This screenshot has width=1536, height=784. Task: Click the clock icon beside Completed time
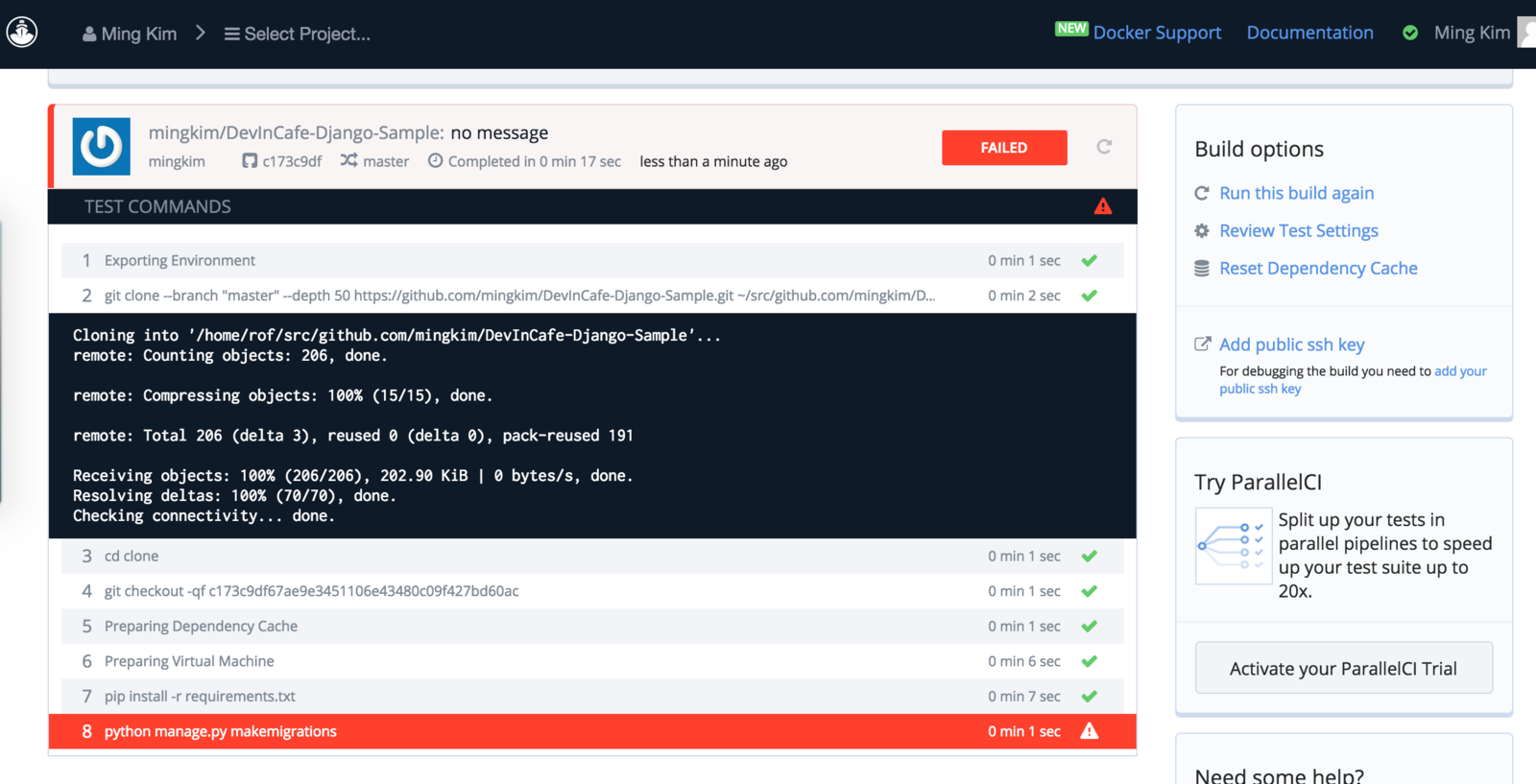[x=435, y=160]
